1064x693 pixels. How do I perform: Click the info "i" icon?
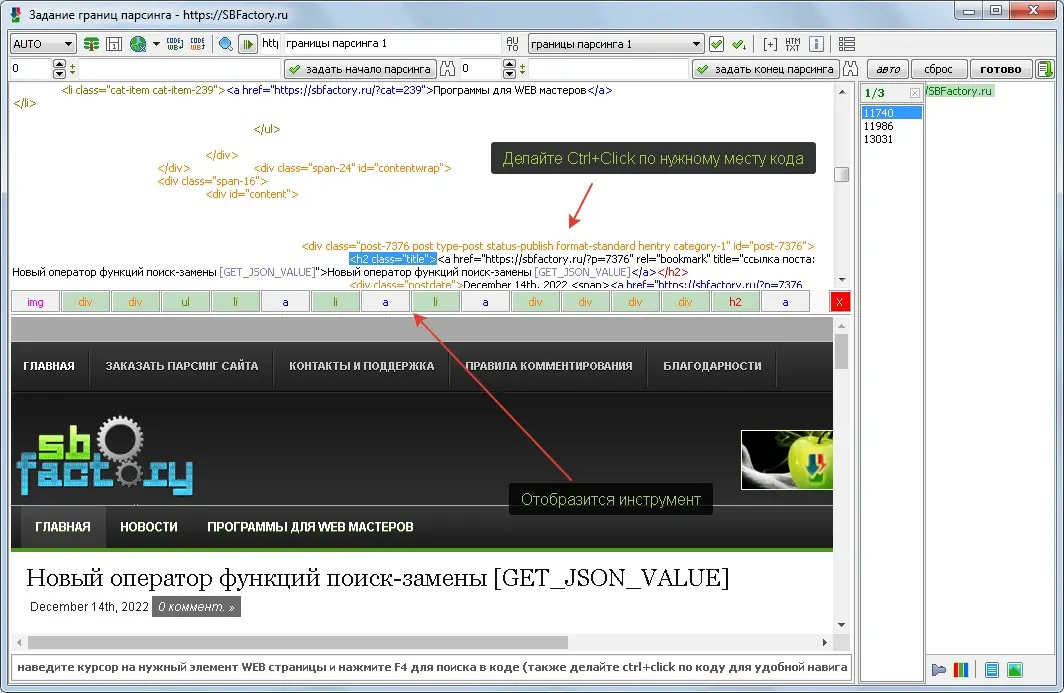tap(816, 44)
